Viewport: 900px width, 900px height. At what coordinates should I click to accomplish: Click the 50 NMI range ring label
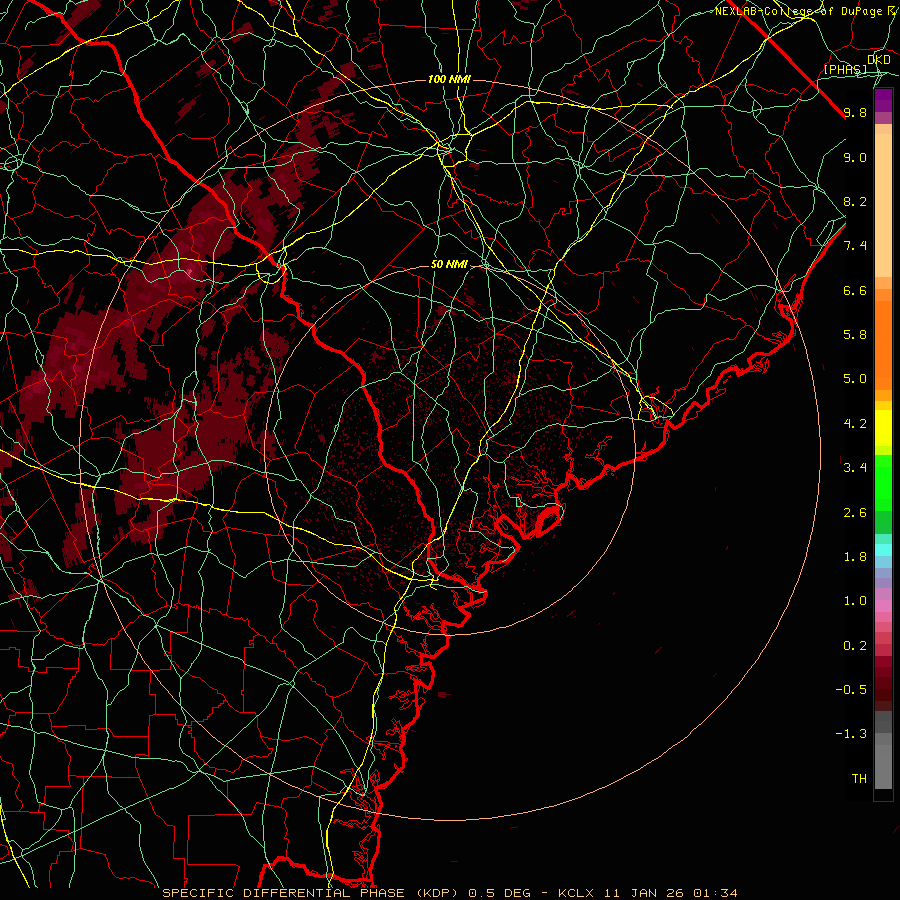pos(449,264)
